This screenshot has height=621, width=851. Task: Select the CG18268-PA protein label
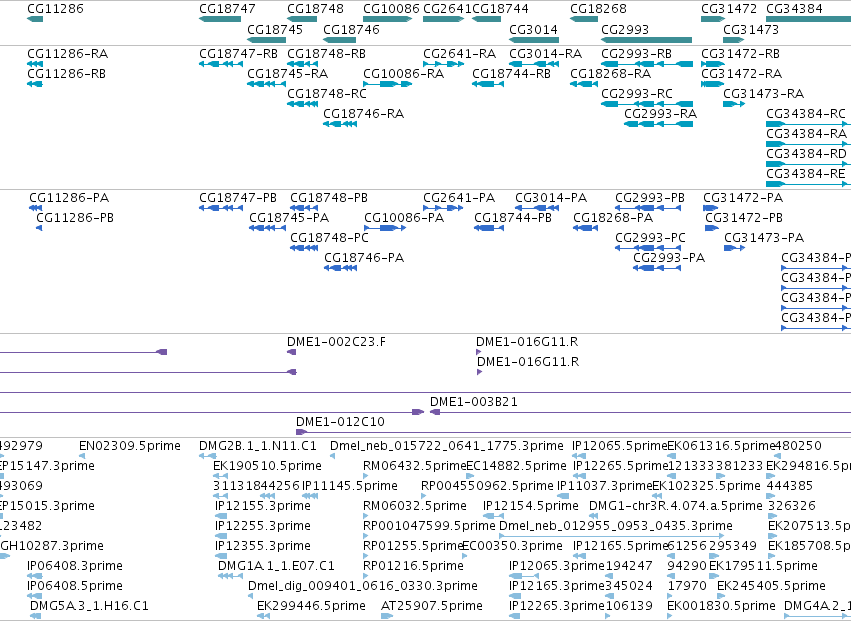click(613, 218)
